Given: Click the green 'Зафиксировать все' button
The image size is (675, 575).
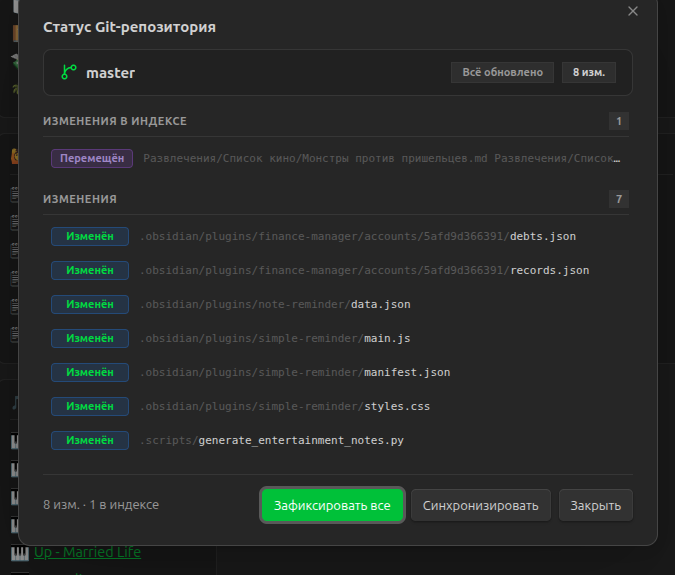Looking at the screenshot, I should click(x=332, y=505).
